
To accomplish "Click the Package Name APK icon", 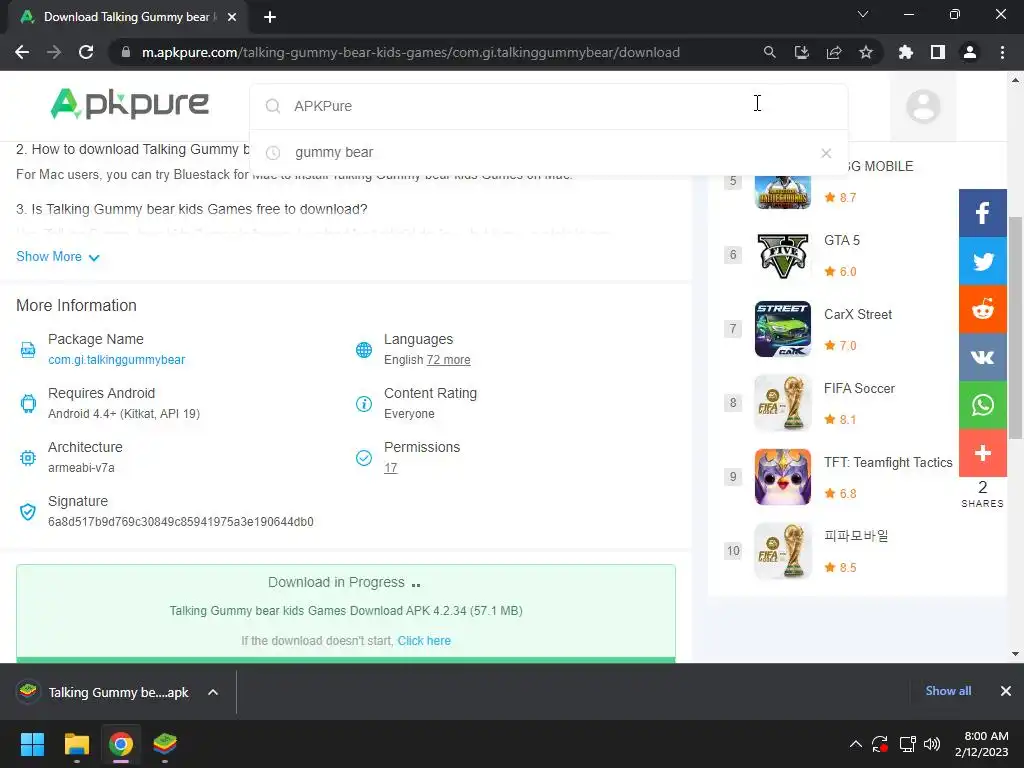I will [x=27, y=350].
